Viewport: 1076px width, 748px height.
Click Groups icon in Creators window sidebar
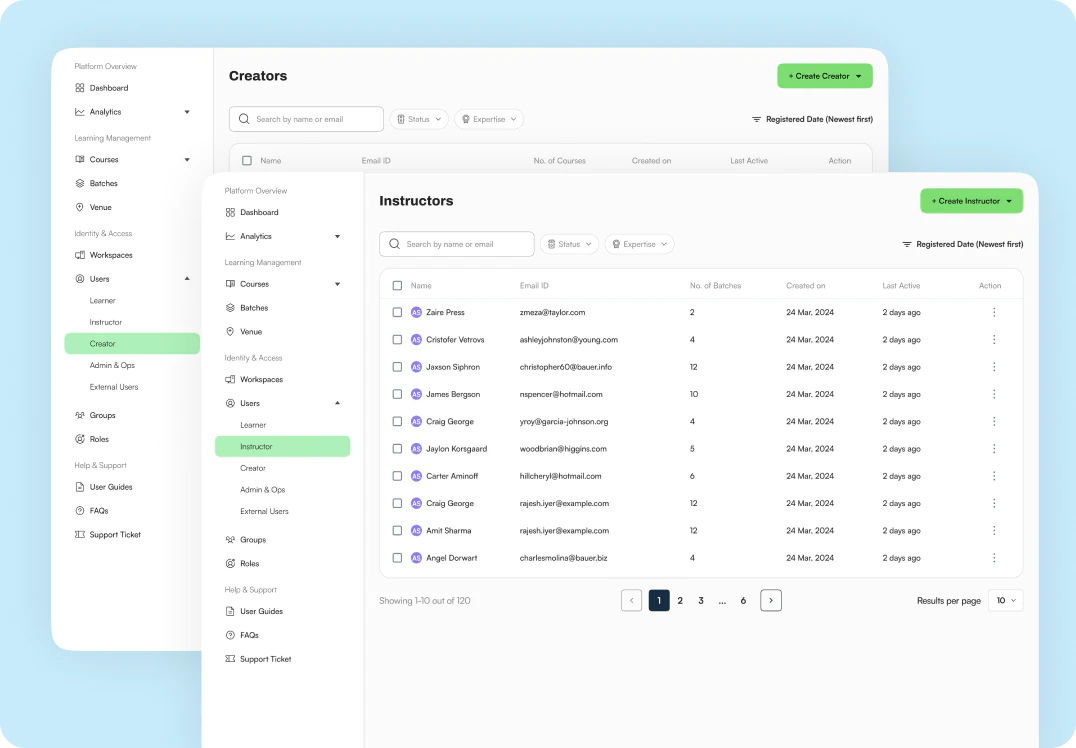80,415
